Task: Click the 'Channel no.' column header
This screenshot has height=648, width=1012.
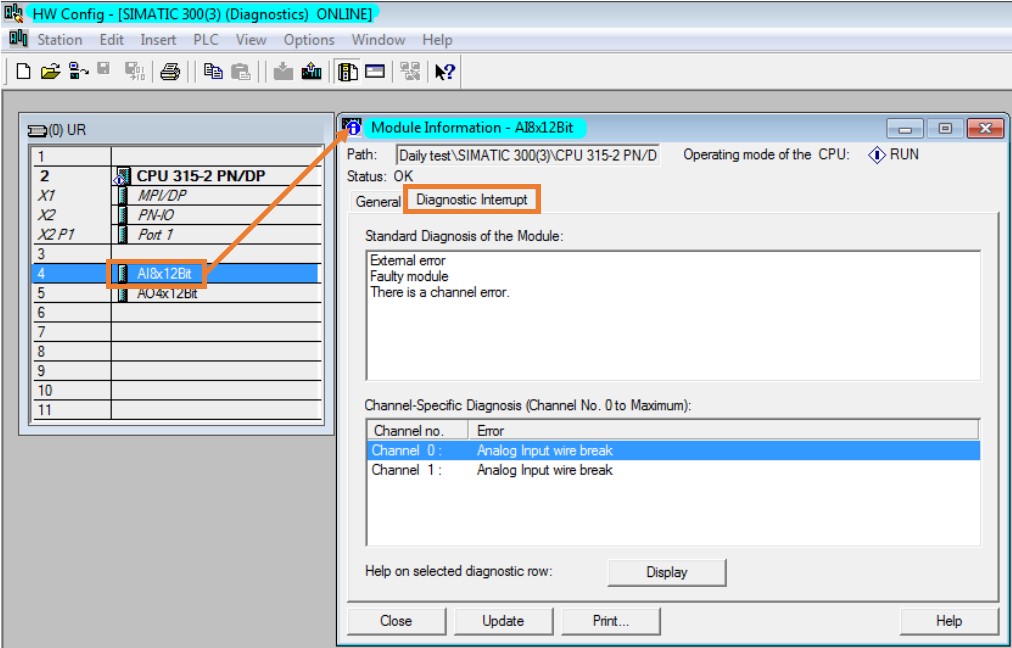Action: [418, 430]
